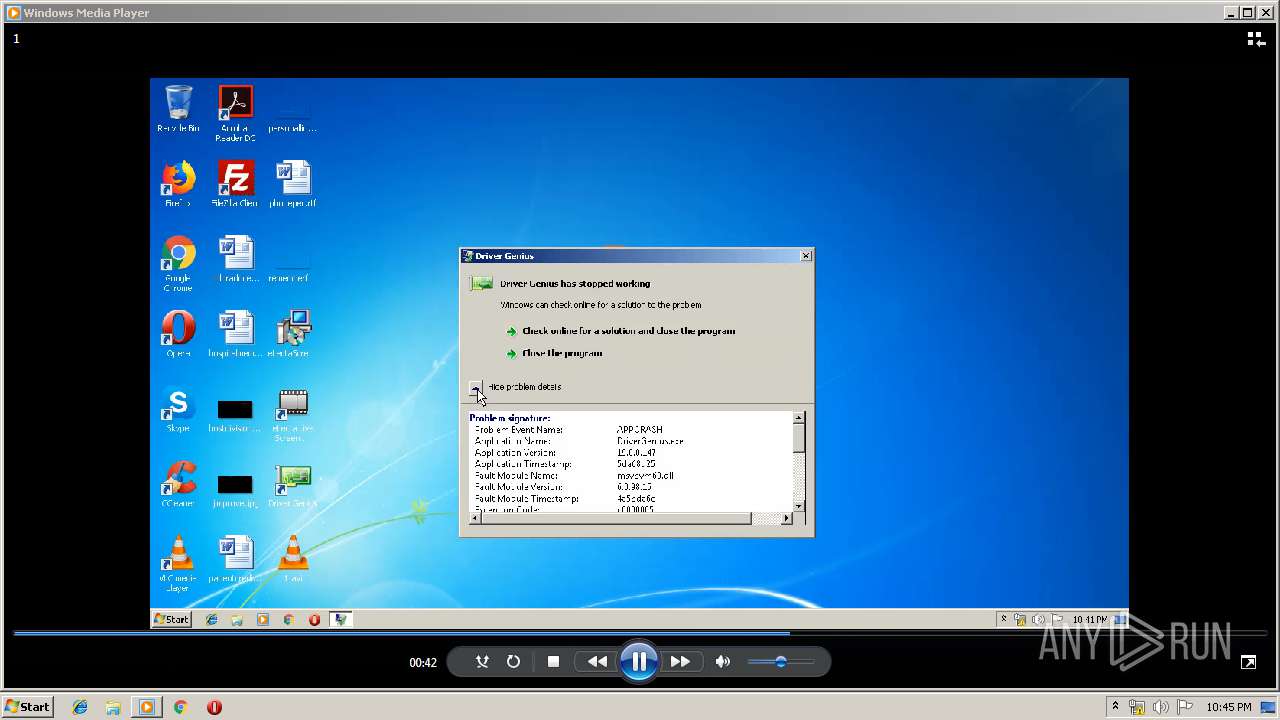This screenshot has height=720, width=1280.
Task: Pause the video with the round pause button
Action: [638, 661]
